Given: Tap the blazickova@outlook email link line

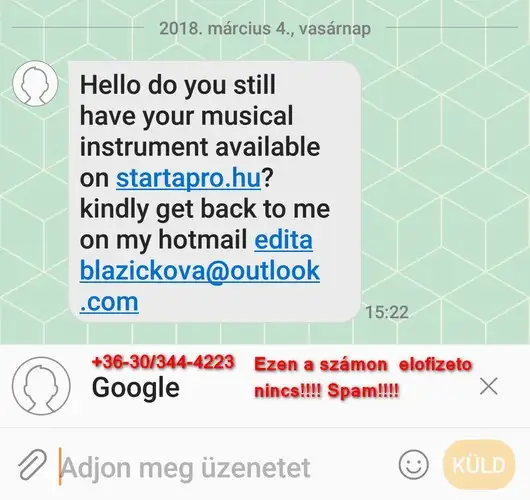Looking at the screenshot, I should (x=200, y=271).
